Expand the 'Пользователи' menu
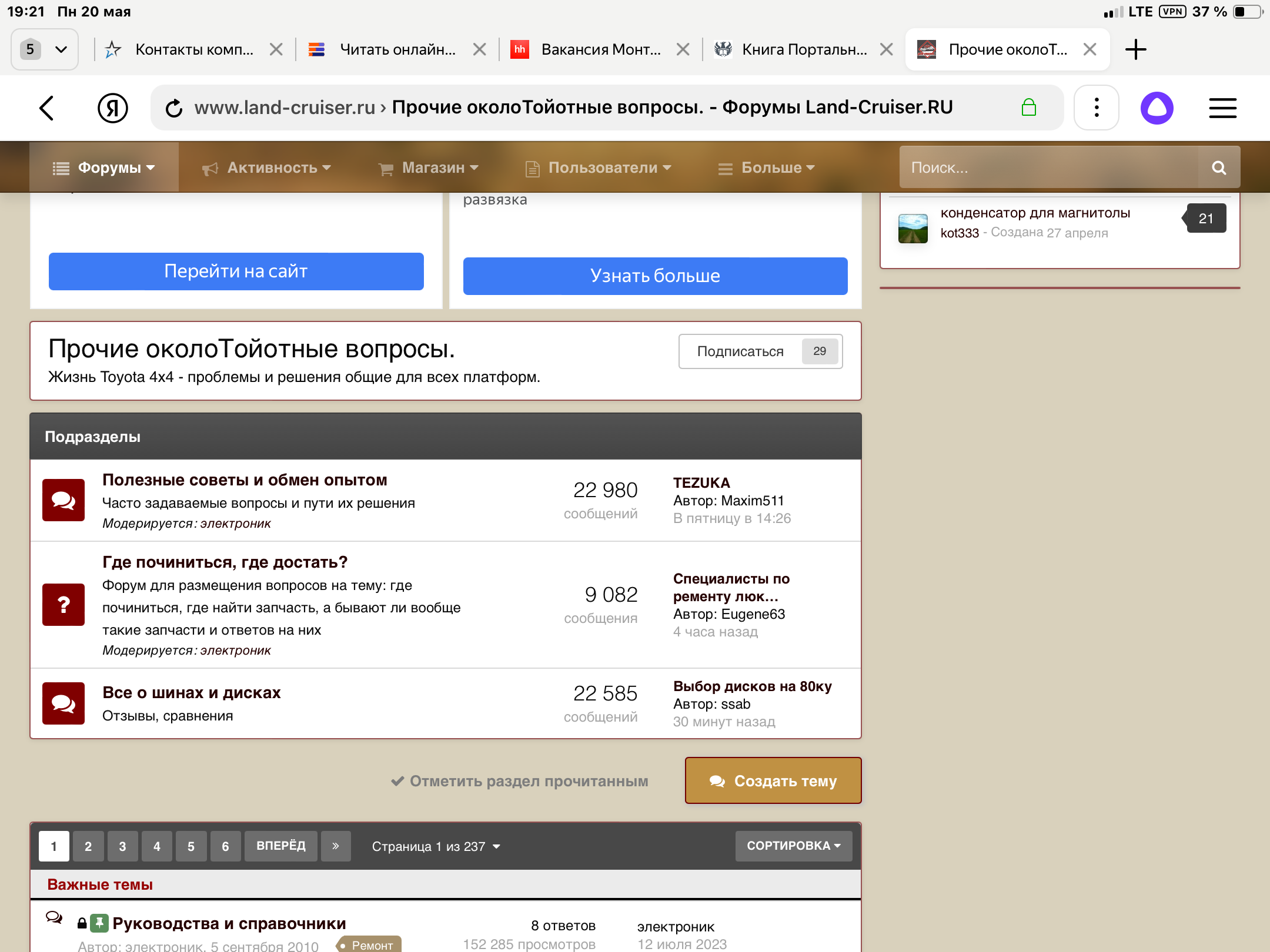Image resolution: width=1270 pixels, height=952 pixels. point(598,167)
